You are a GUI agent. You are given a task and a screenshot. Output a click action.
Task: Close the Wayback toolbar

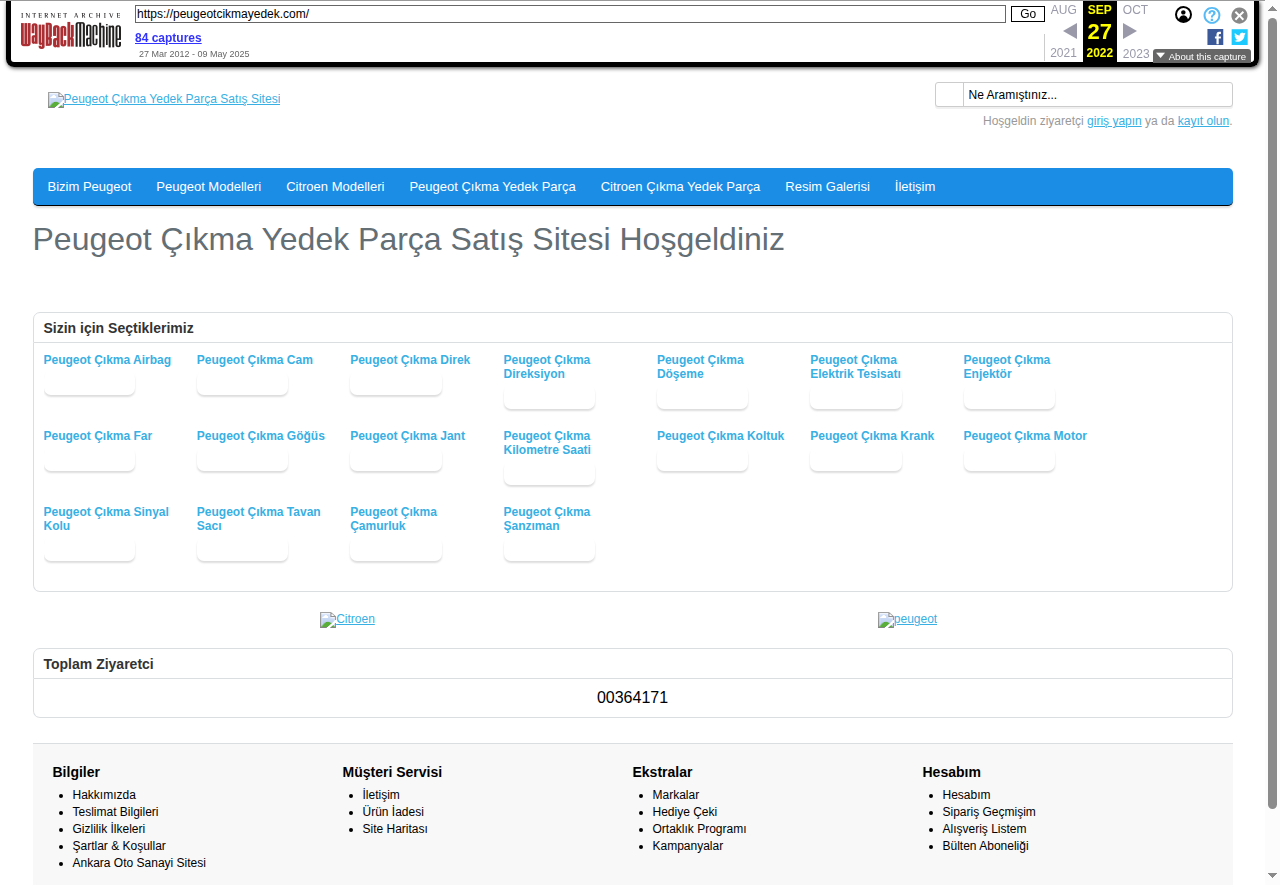pyautogui.click(x=1239, y=15)
